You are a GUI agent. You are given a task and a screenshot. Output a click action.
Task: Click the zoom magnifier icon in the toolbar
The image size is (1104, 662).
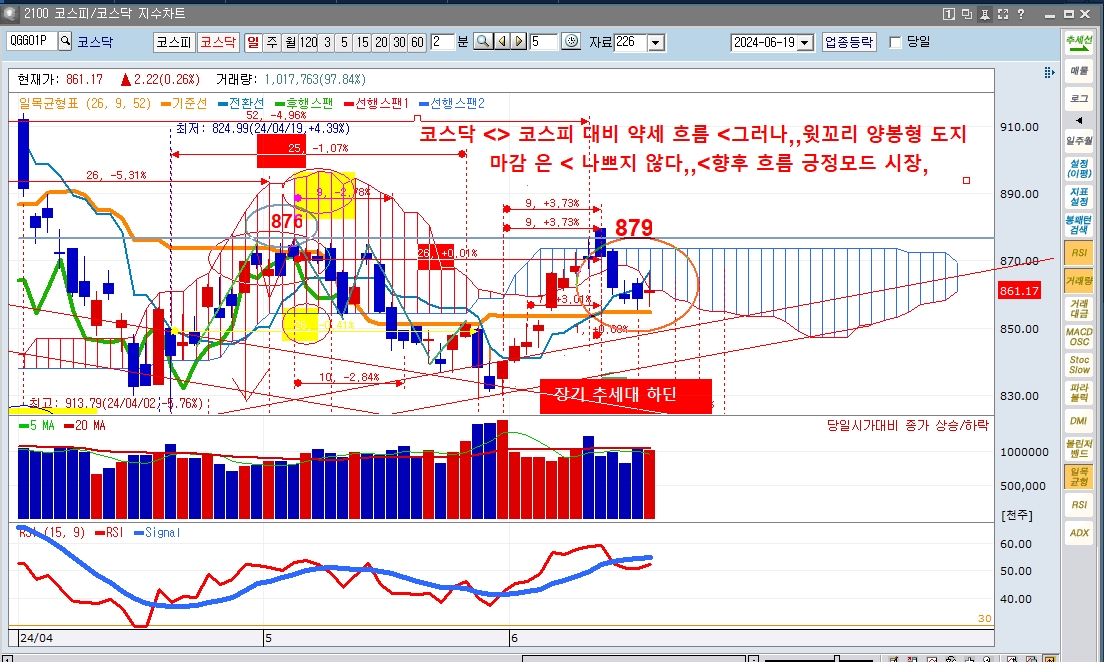(x=483, y=42)
